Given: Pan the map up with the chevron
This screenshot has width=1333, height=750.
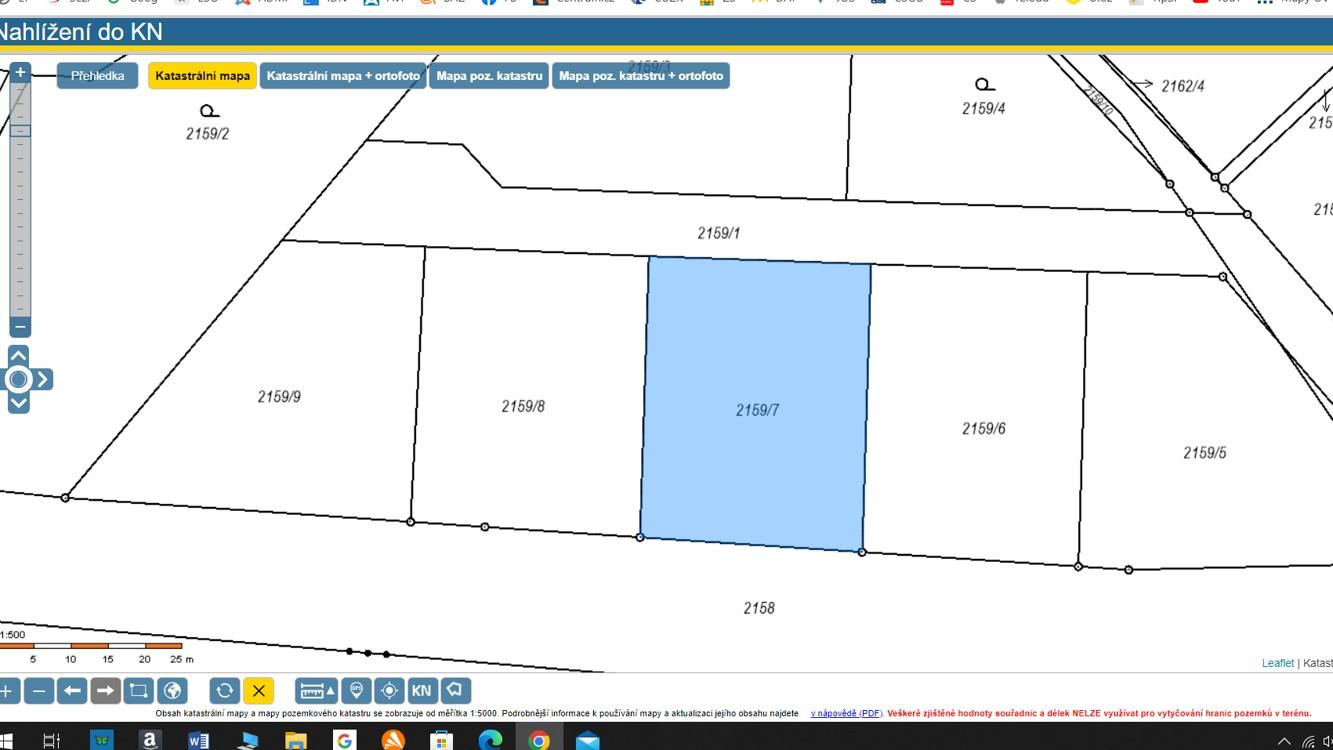Looking at the screenshot, I should click(18, 356).
